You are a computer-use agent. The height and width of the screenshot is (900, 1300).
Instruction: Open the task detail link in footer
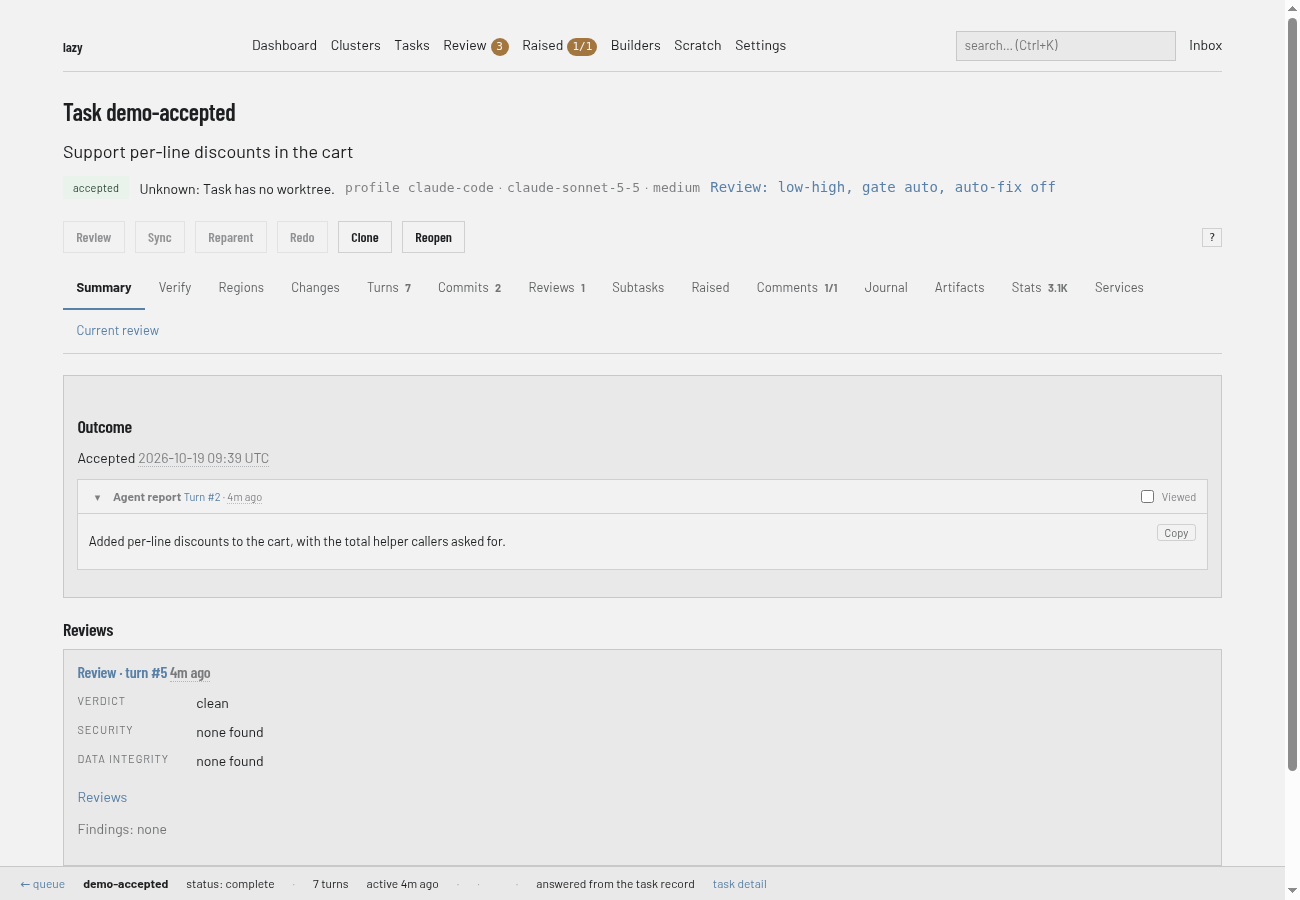coord(740,884)
